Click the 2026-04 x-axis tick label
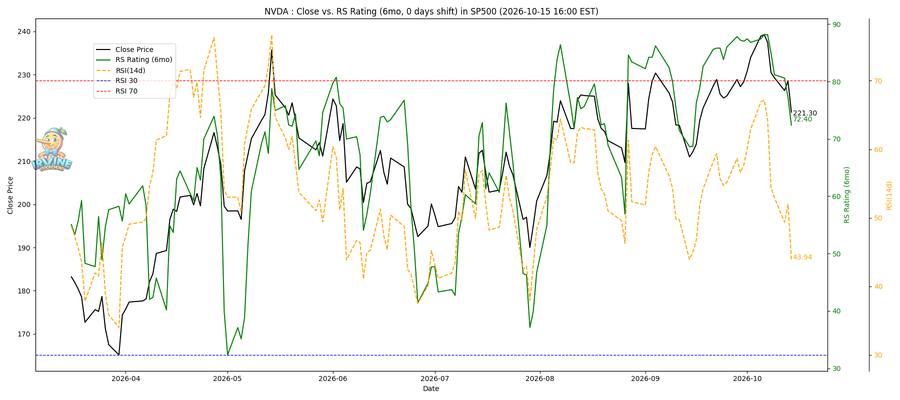Screen dimensions: 900x400 (x=124, y=379)
